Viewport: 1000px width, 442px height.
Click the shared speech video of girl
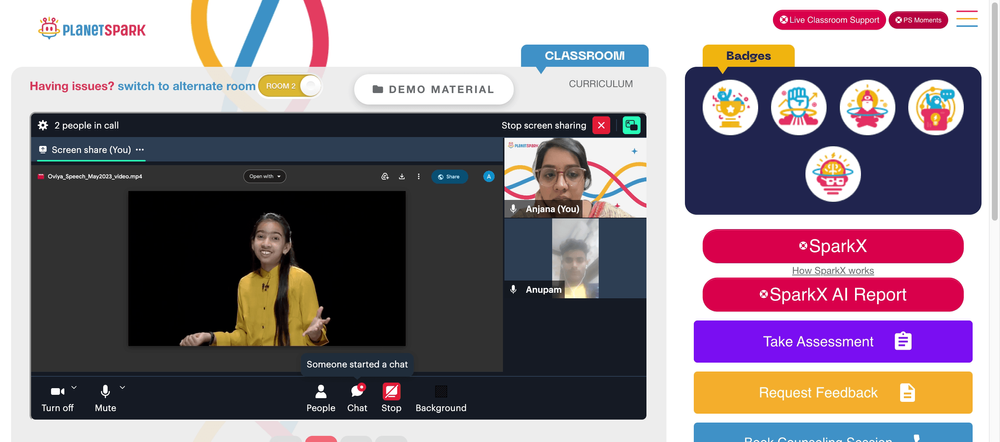point(267,269)
